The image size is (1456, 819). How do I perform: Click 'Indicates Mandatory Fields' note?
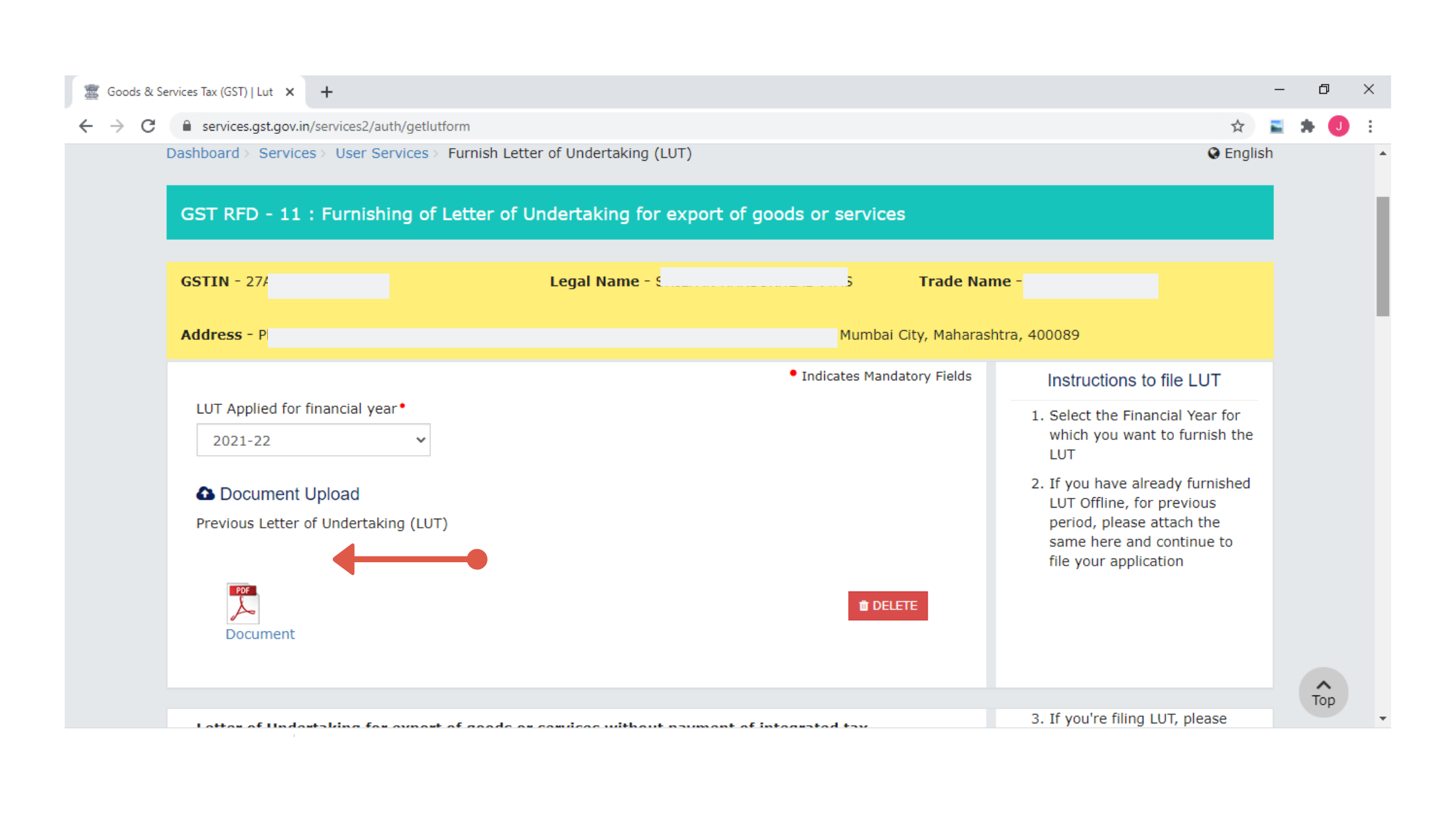pos(886,376)
